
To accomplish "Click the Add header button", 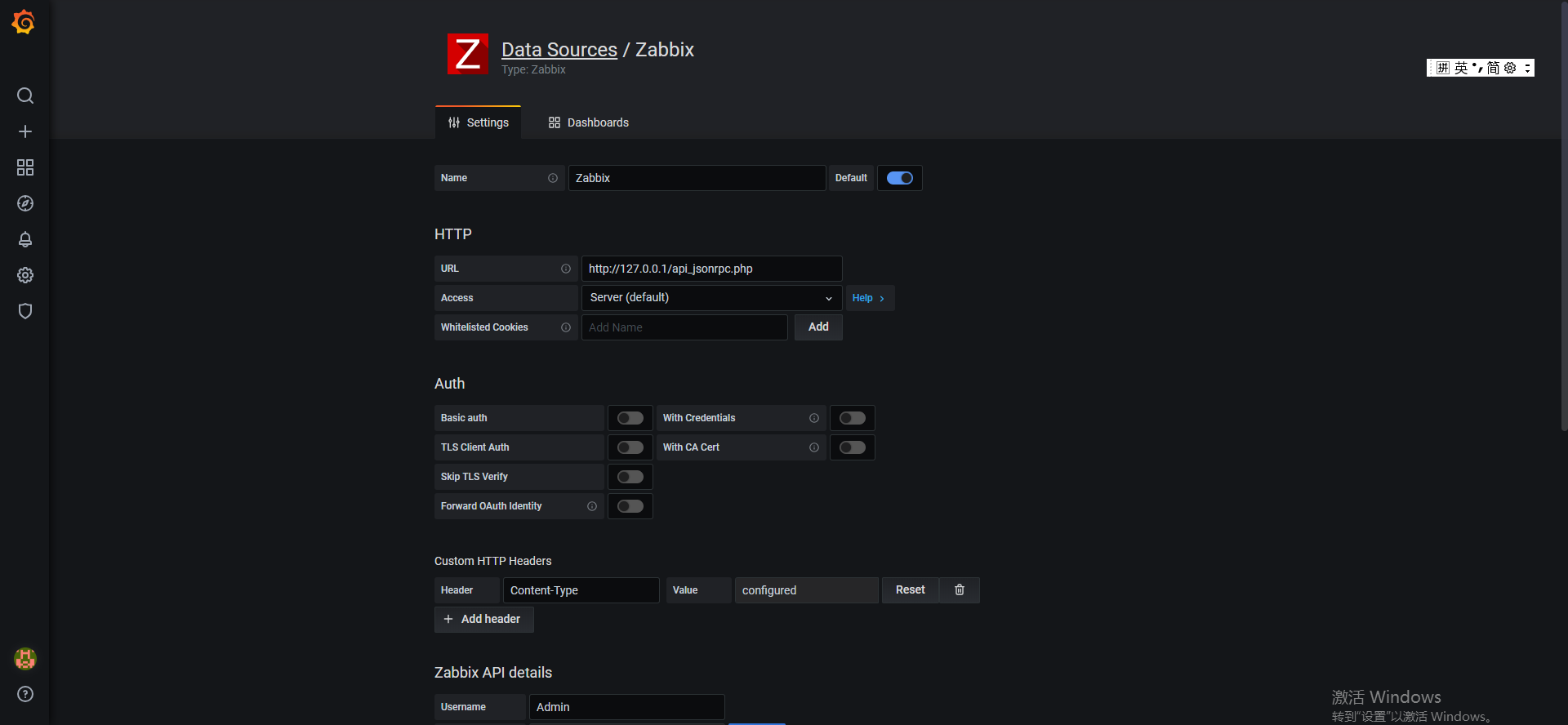I will point(483,620).
